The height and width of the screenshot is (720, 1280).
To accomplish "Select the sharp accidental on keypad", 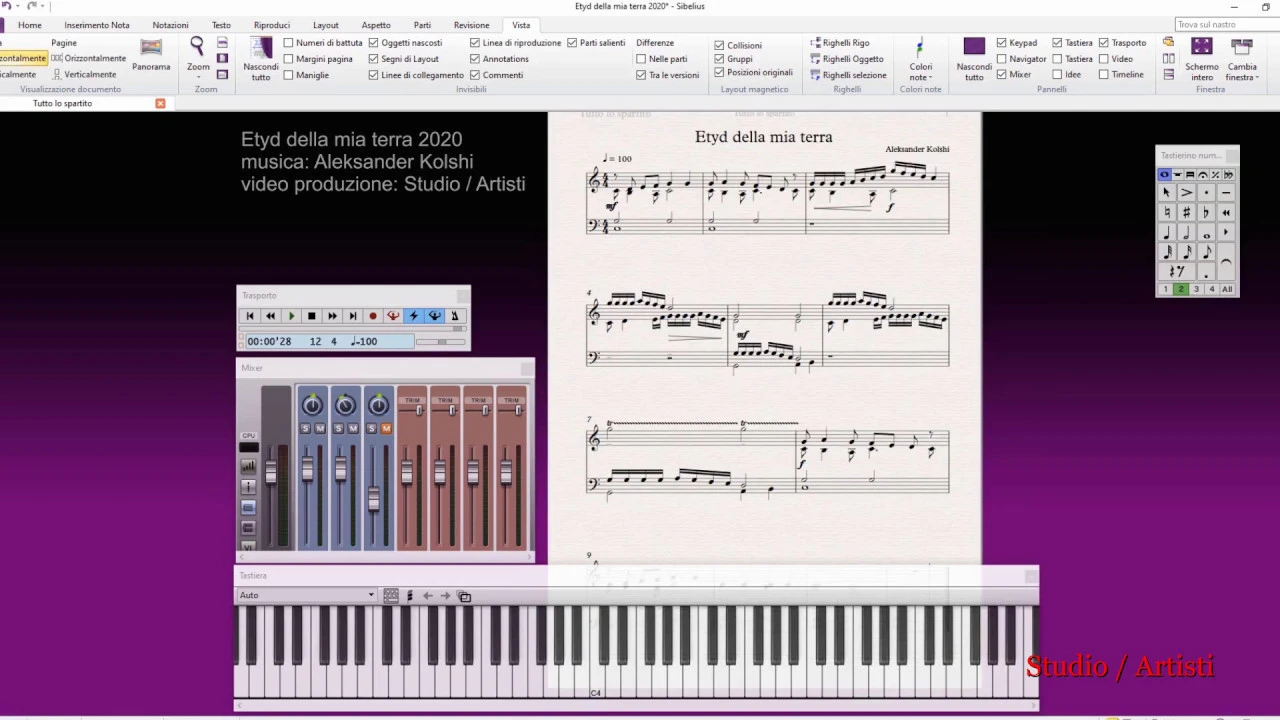I will point(1186,213).
